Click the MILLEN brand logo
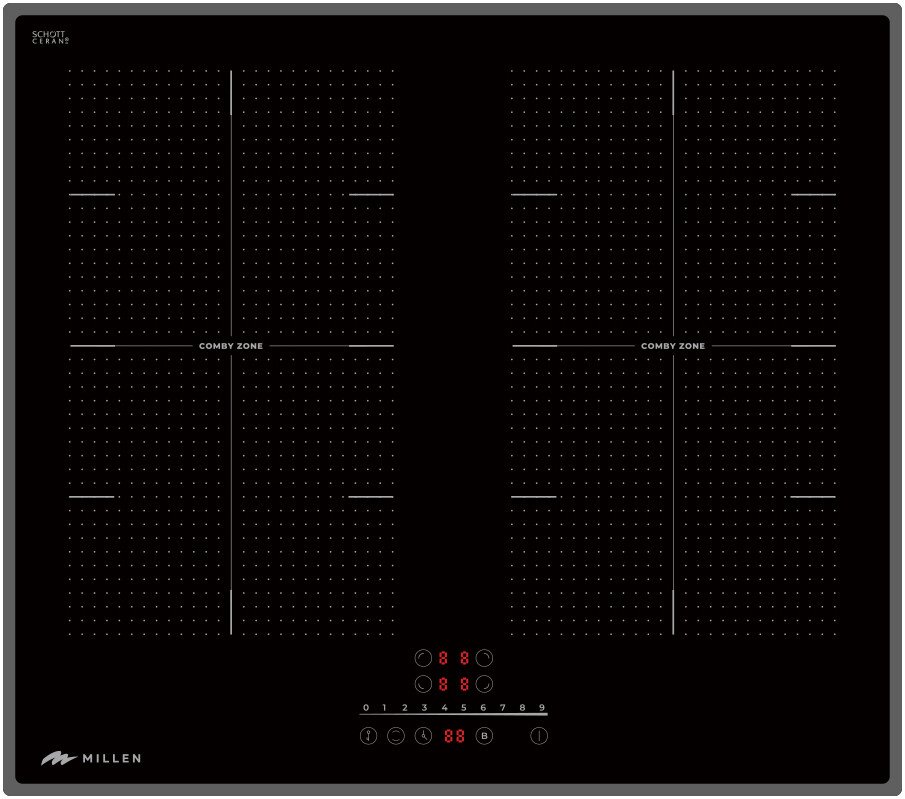 coord(91,759)
